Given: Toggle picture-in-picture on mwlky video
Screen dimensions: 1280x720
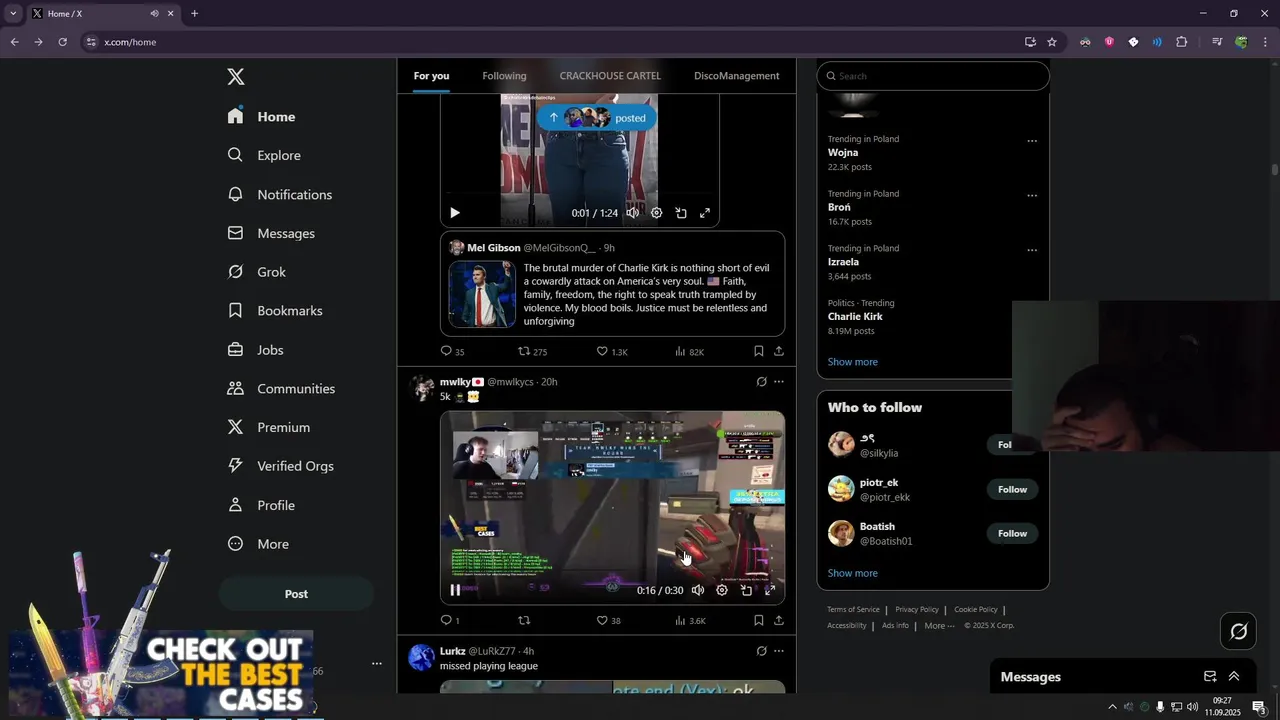Looking at the screenshot, I should pos(746,590).
